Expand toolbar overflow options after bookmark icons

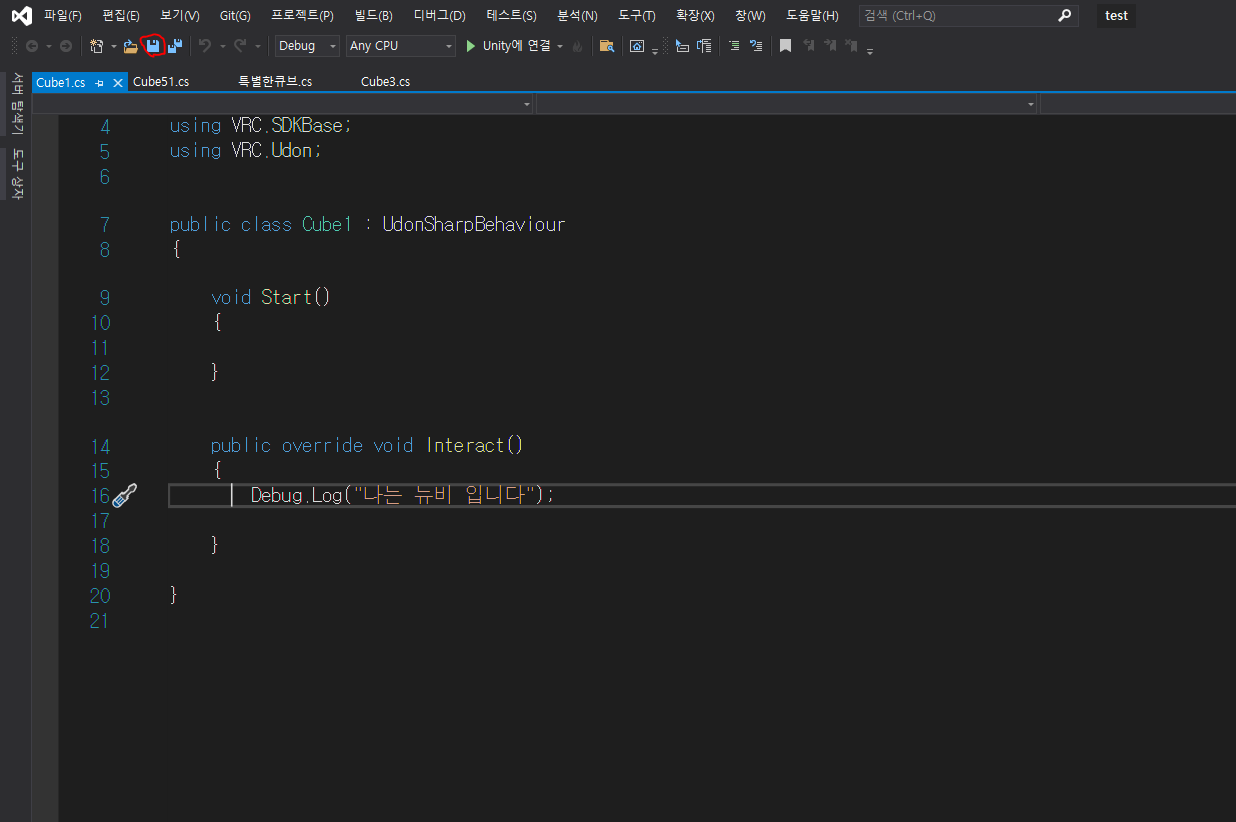(870, 51)
